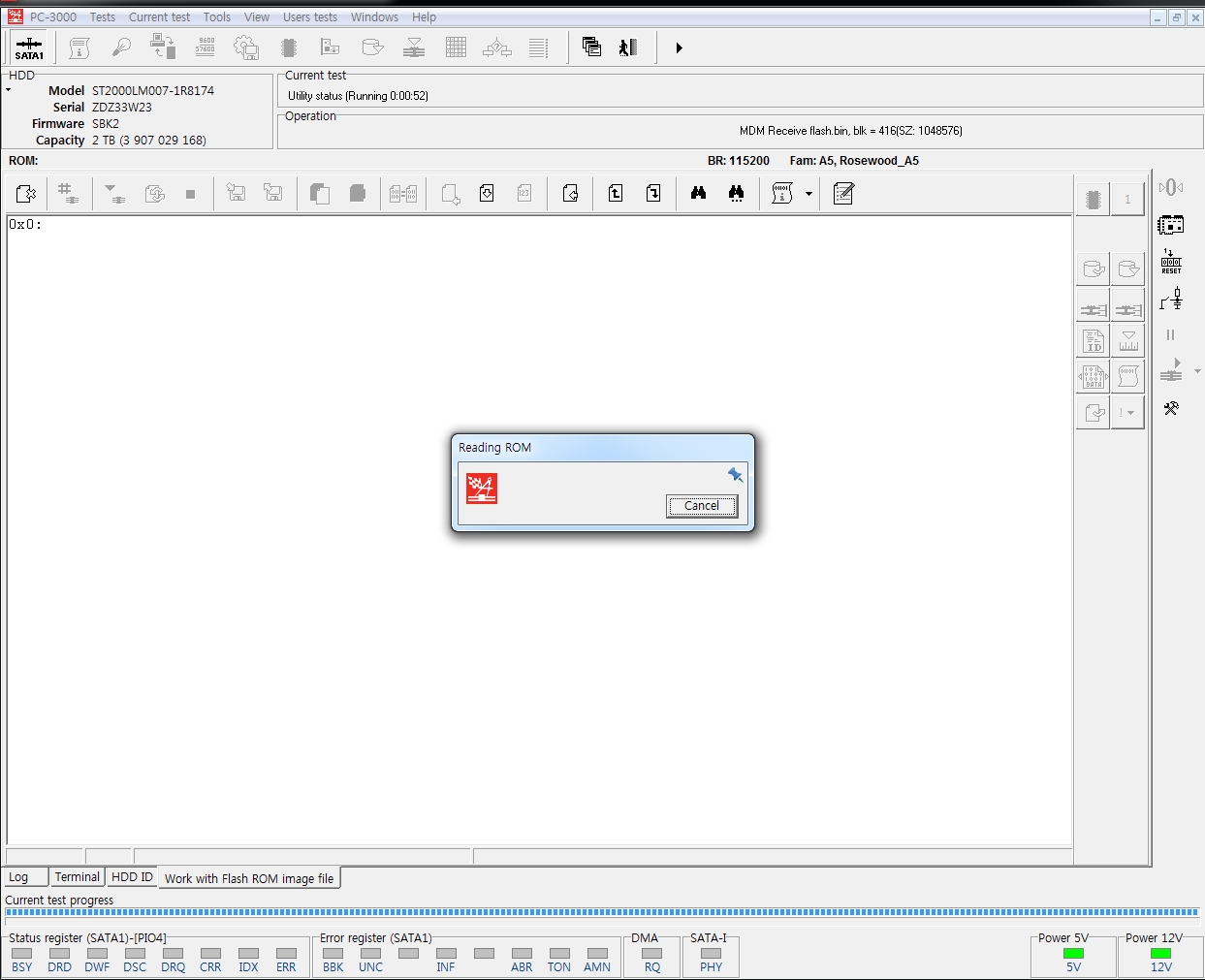
Task: Click the model text ST2000LM007-1R8174
Action: 153,90
